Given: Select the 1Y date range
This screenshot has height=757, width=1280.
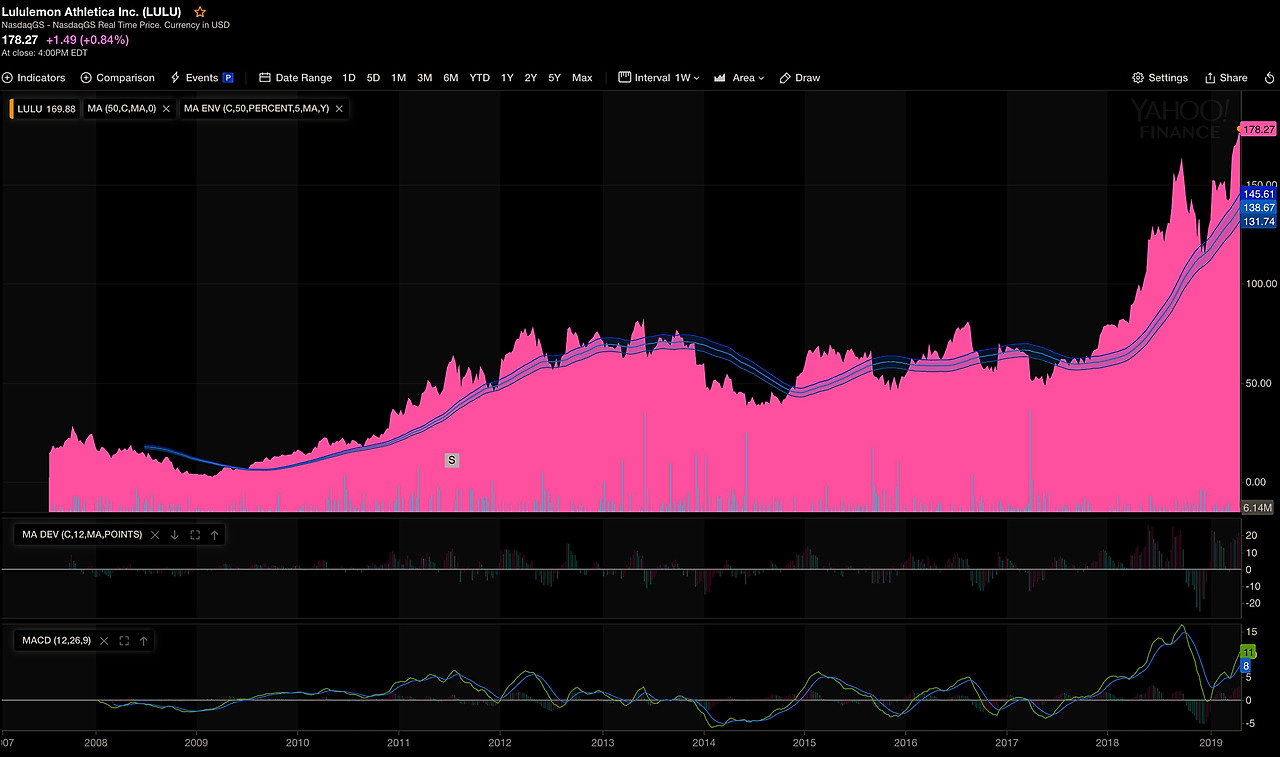Looking at the screenshot, I should click(507, 78).
